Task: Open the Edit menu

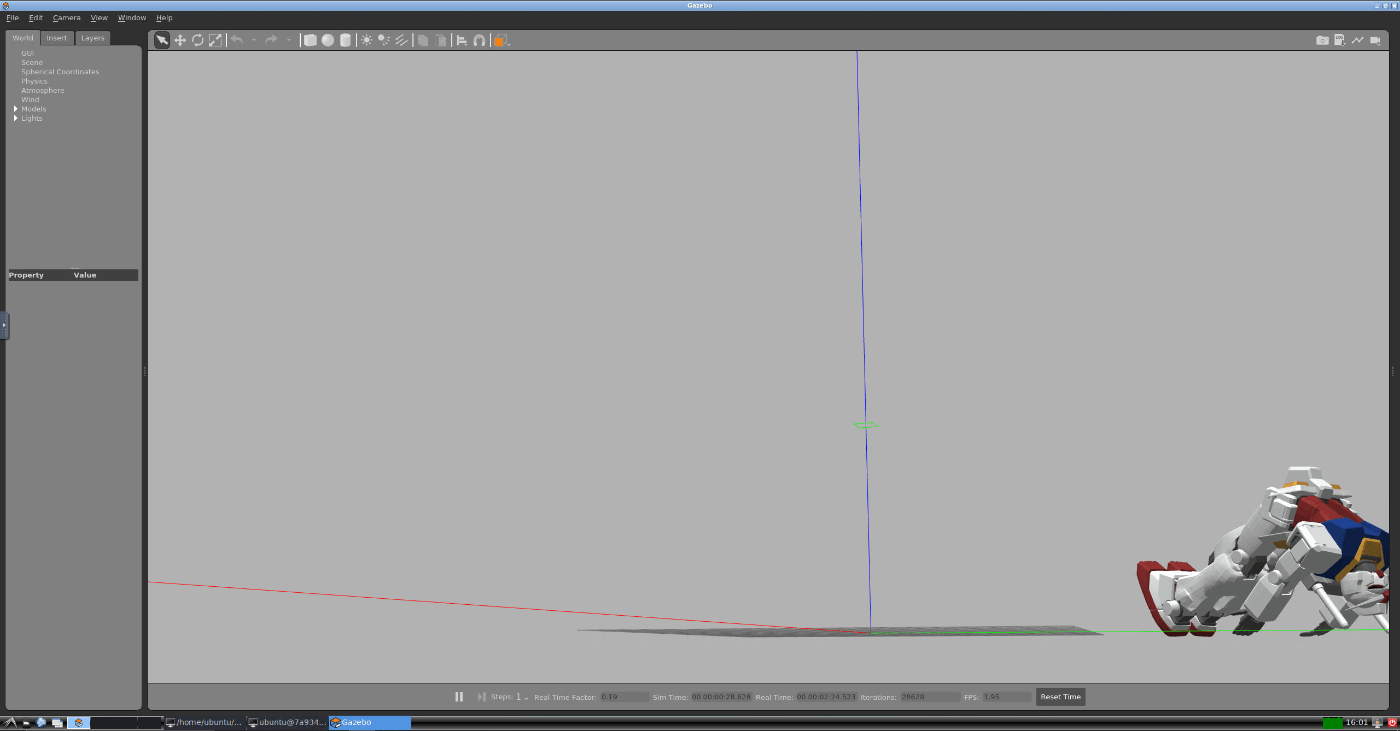Action: [36, 18]
